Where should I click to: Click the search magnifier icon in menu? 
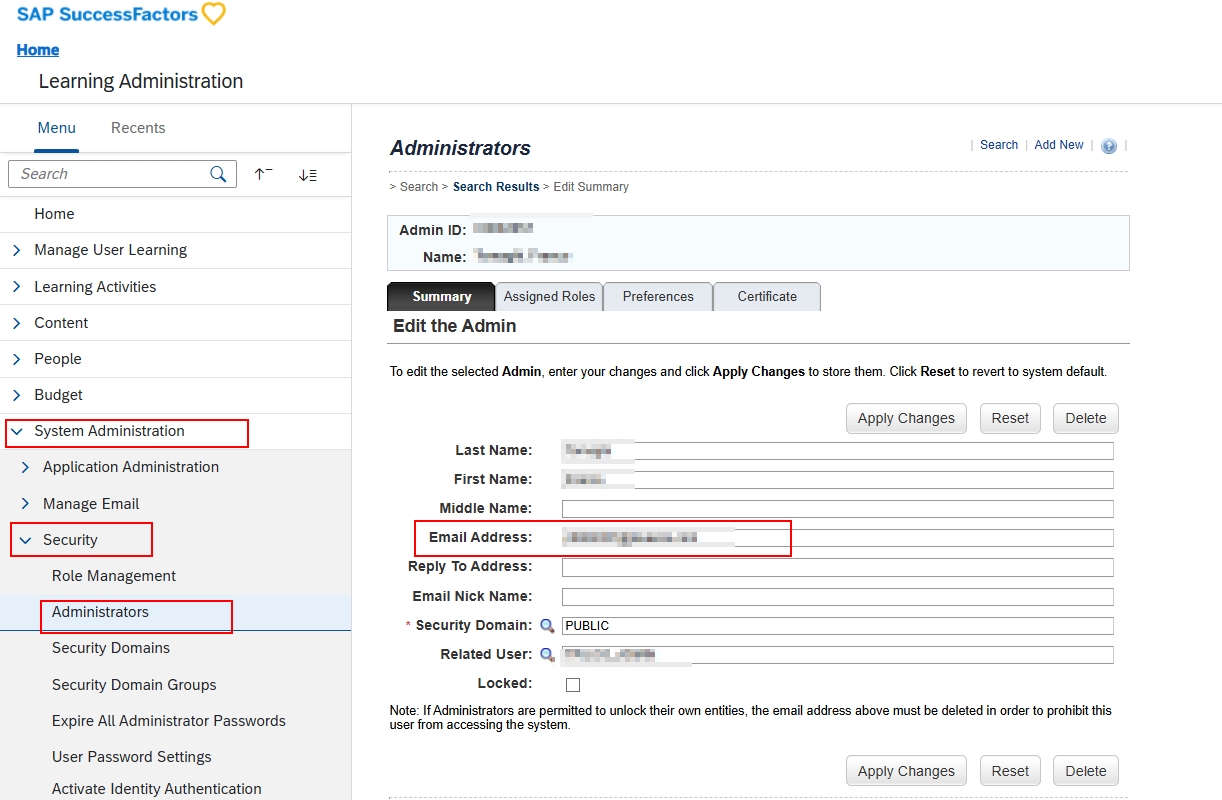(x=218, y=174)
